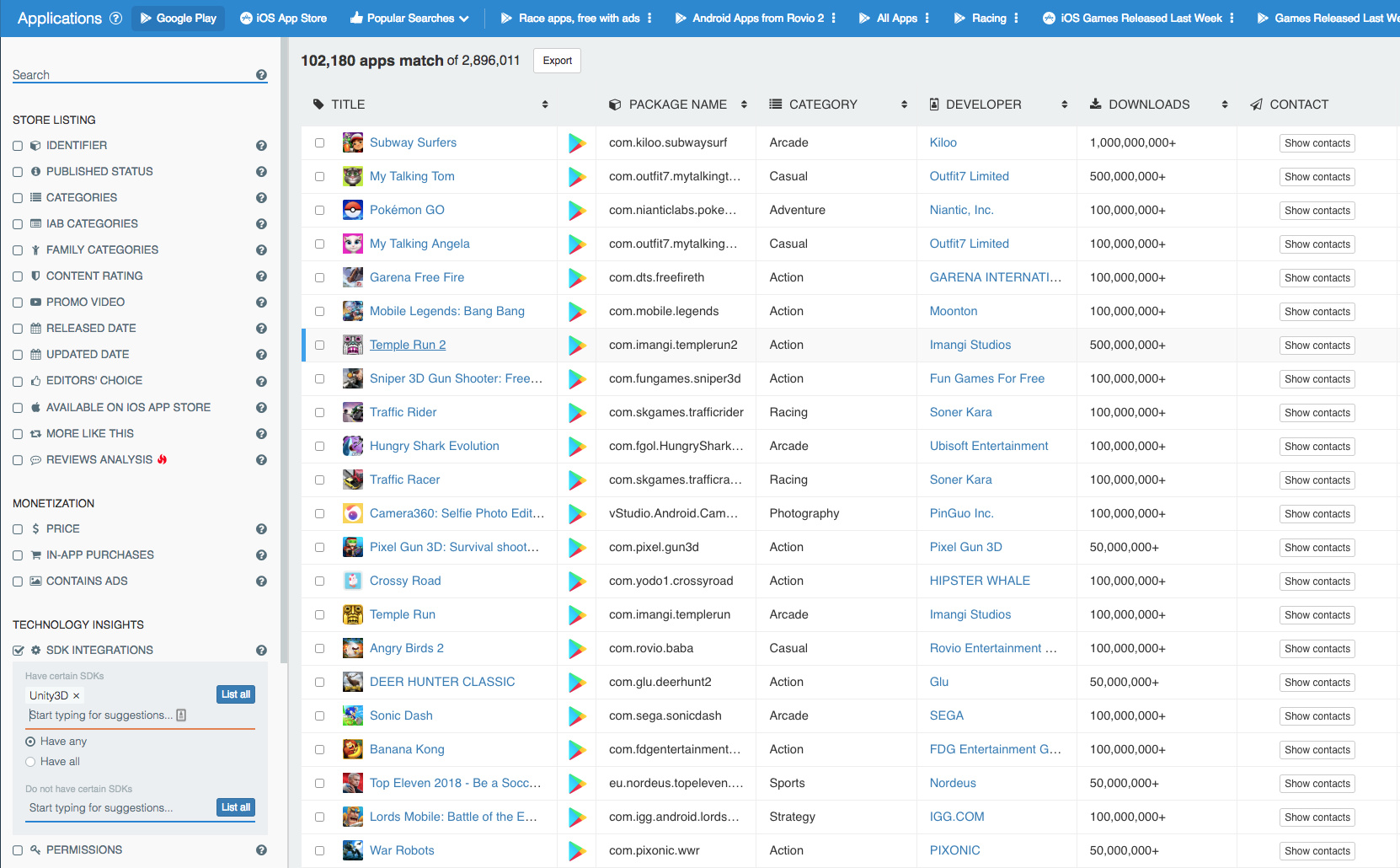Remove the Unity3D SDK tag
The image size is (1400, 868).
(x=76, y=696)
